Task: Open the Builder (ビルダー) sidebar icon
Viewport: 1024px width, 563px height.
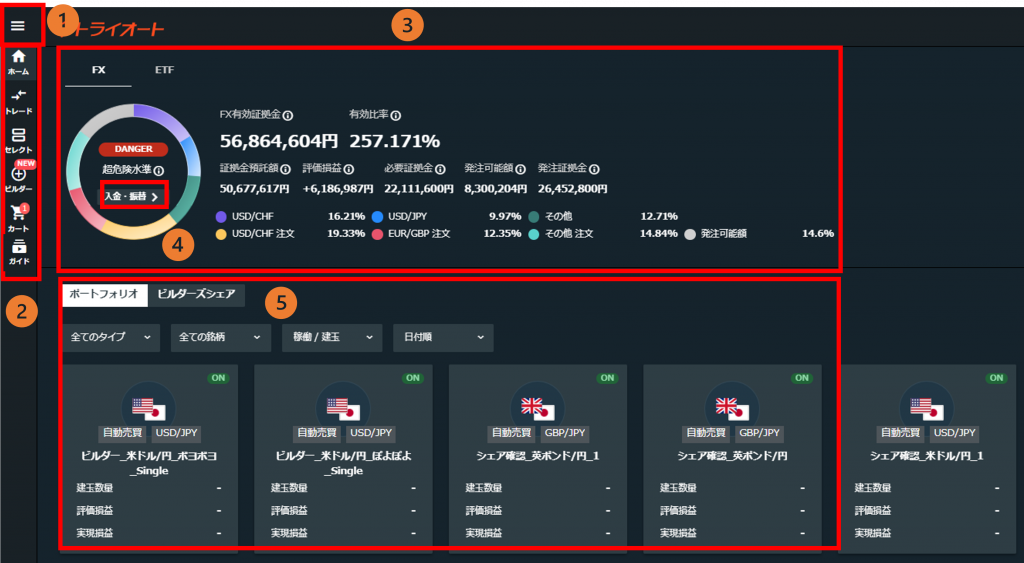Action: pos(18,179)
